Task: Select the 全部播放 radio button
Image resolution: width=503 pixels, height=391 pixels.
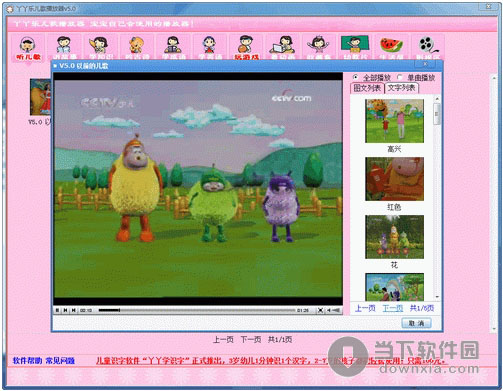Action: 355,77
